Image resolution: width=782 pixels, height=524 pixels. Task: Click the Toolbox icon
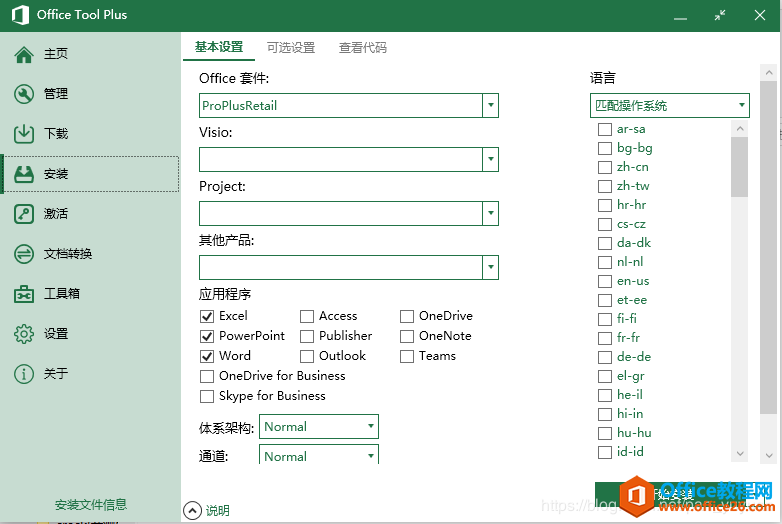tap(24, 294)
